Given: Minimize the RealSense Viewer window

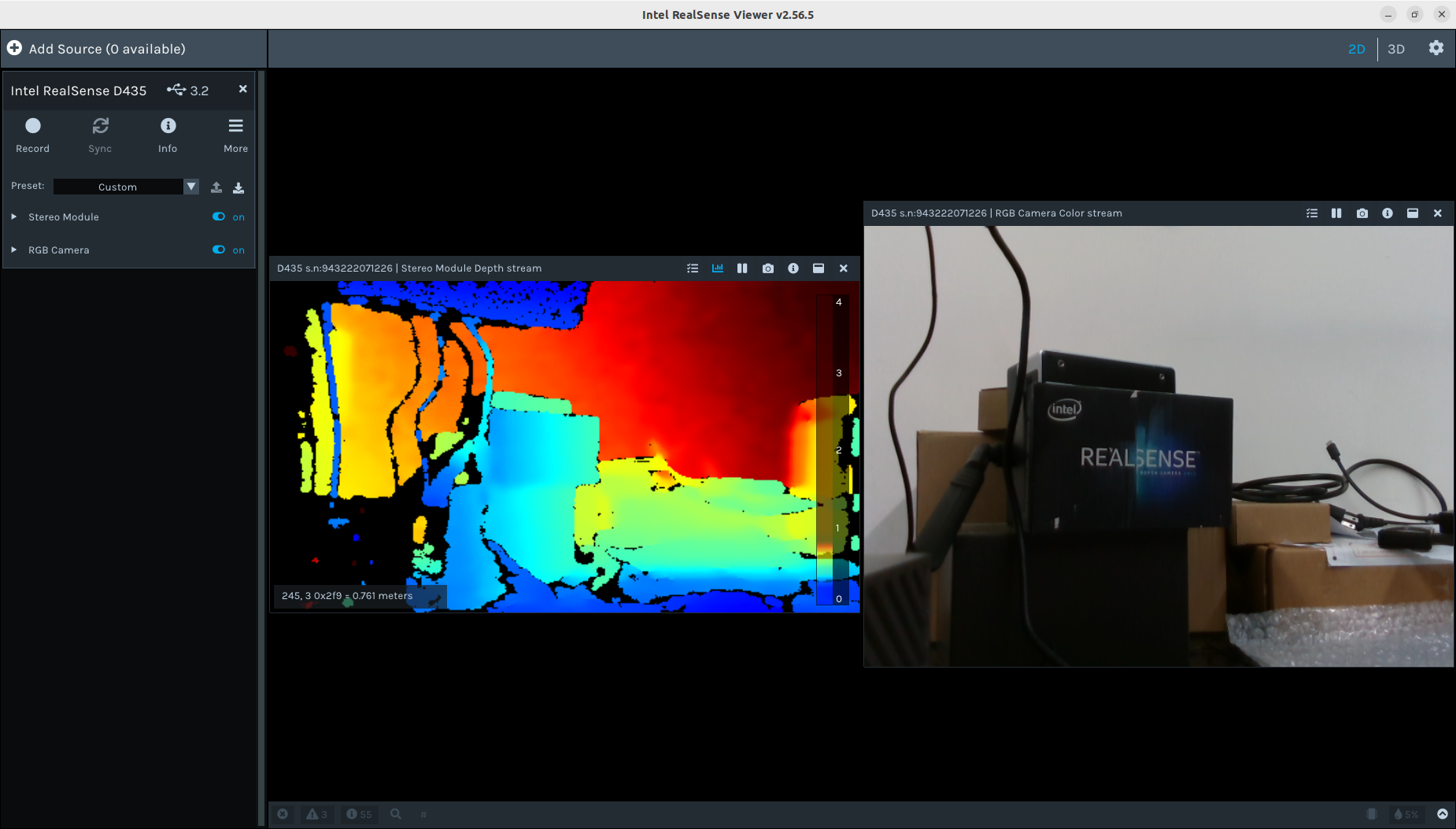Looking at the screenshot, I should point(1388,14).
